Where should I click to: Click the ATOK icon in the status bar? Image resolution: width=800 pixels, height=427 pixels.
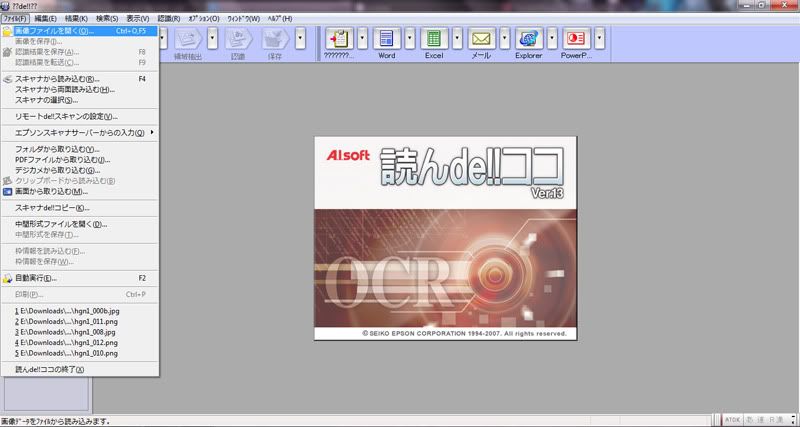click(732, 420)
